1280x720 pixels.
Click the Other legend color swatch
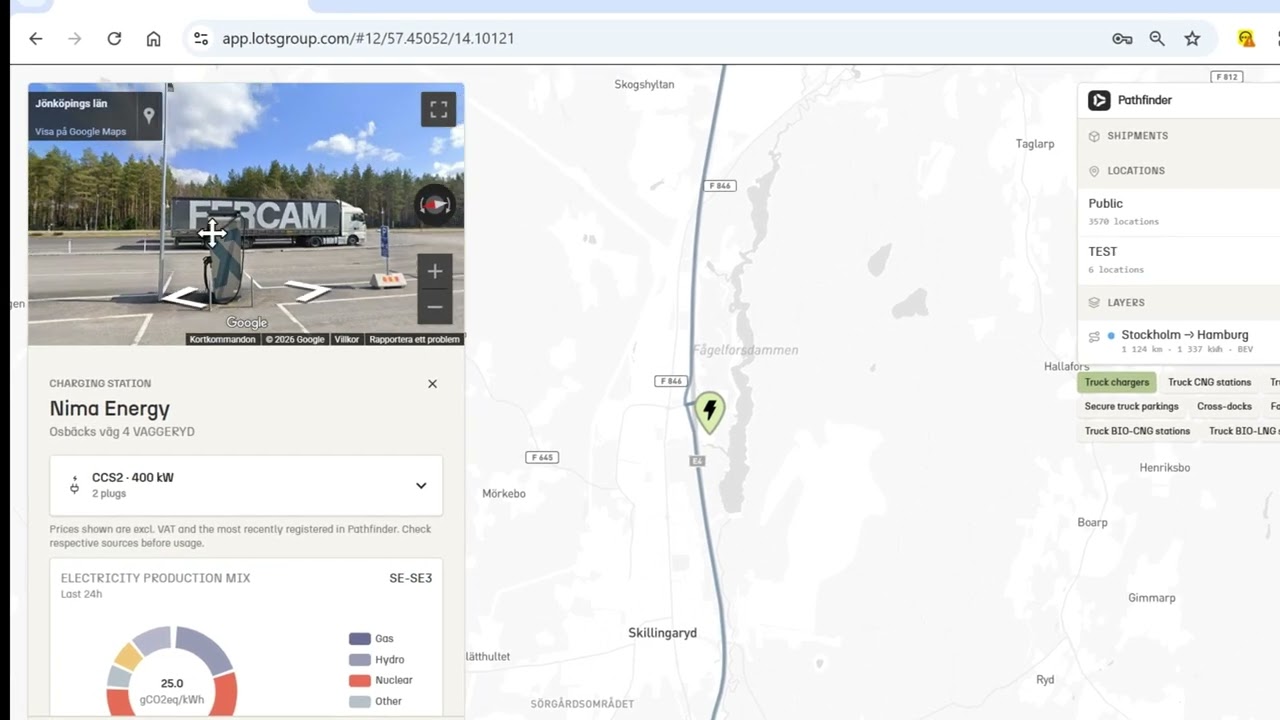pyautogui.click(x=360, y=702)
